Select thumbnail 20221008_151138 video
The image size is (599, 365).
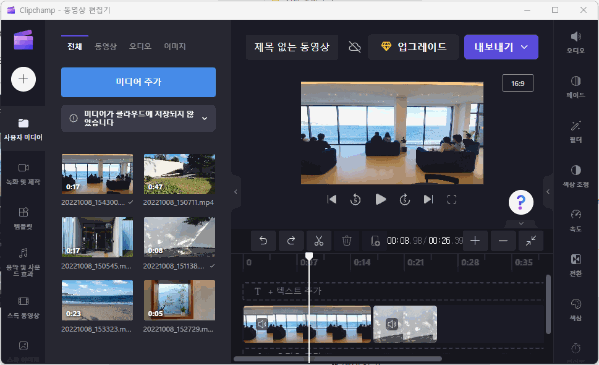click(179, 237)
